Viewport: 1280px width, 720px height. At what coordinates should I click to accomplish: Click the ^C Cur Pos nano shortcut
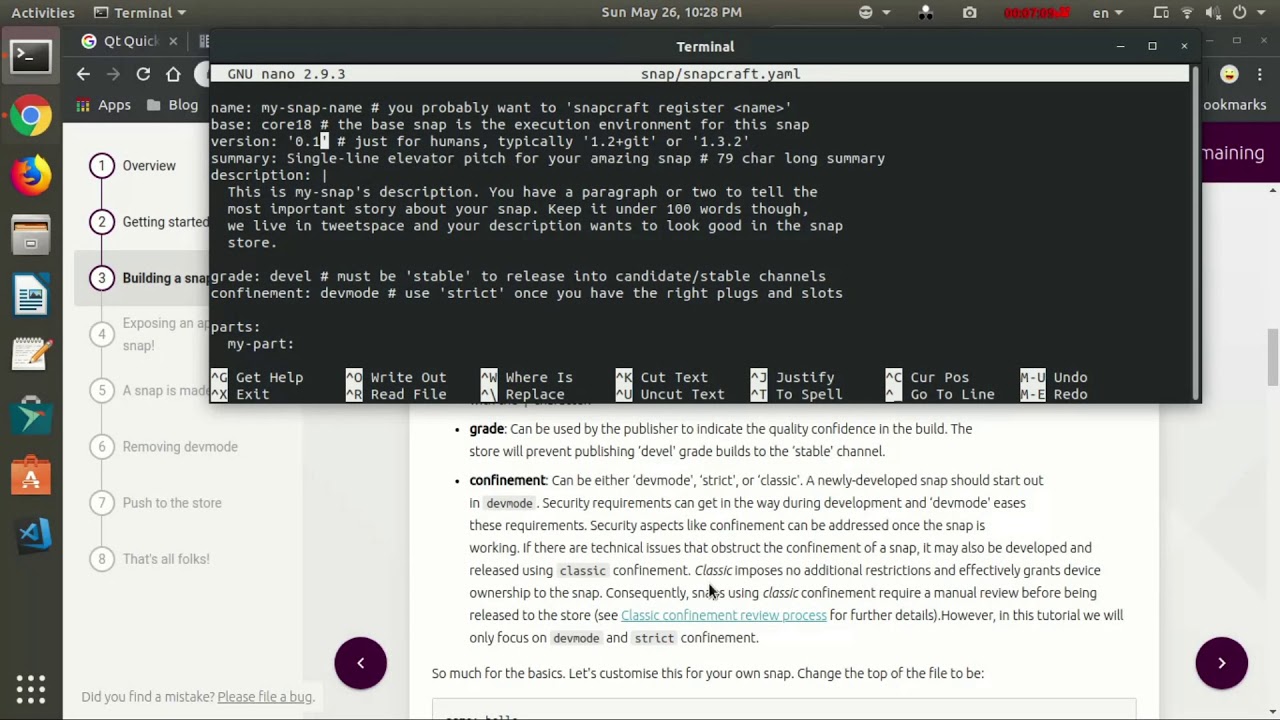pyautogui.click(x=927, y=377)
